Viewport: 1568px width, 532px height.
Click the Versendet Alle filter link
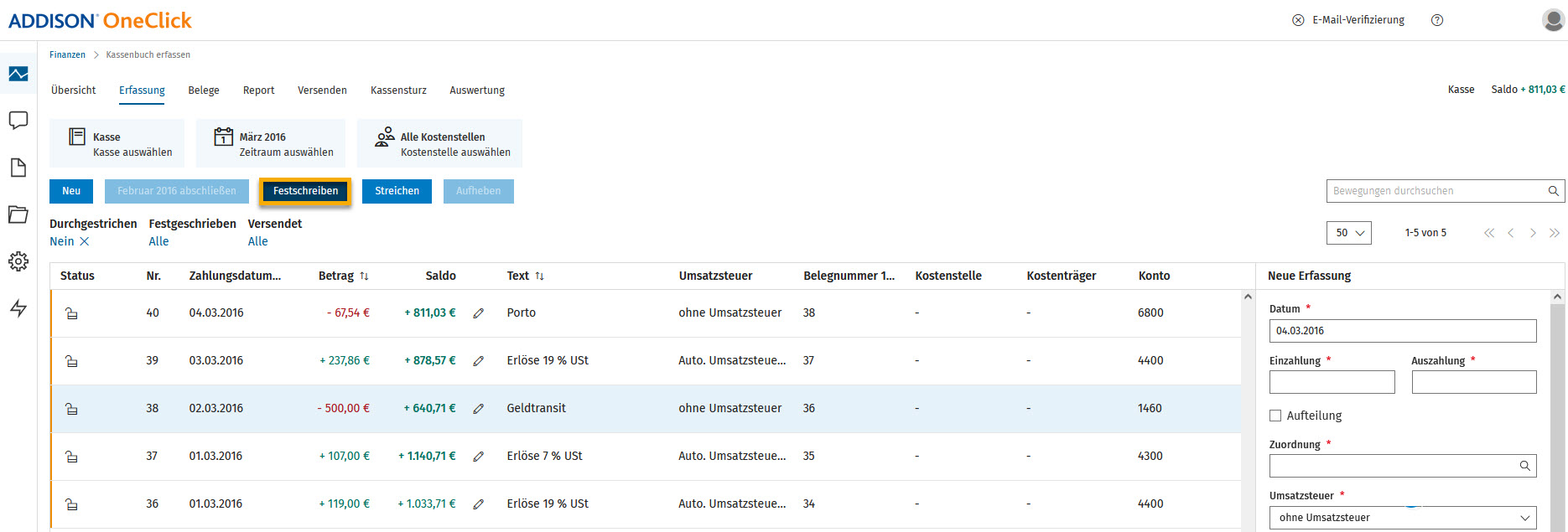[257, 241]
